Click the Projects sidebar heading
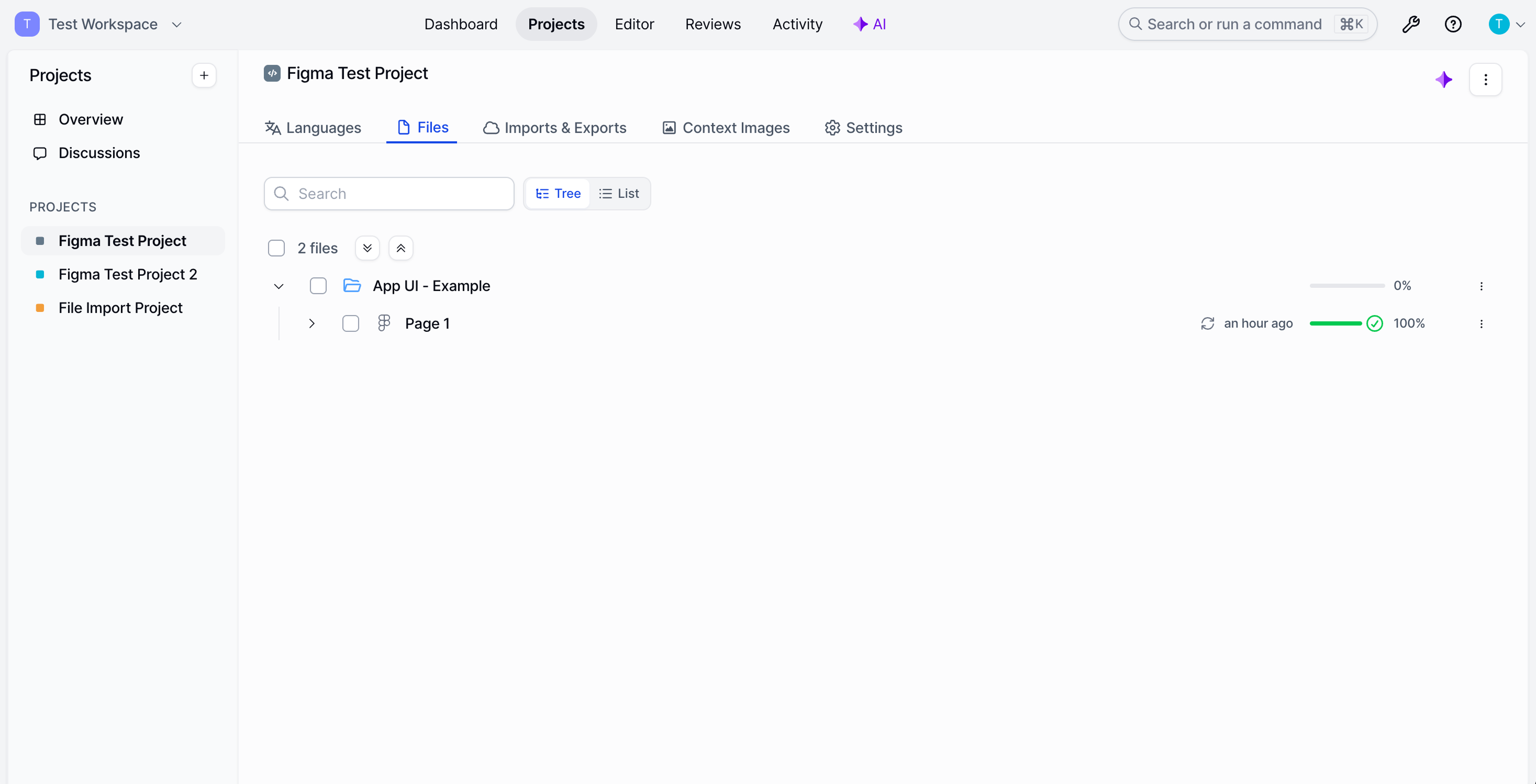Viewport: 1536px width, 784px height. click(60, 76)
